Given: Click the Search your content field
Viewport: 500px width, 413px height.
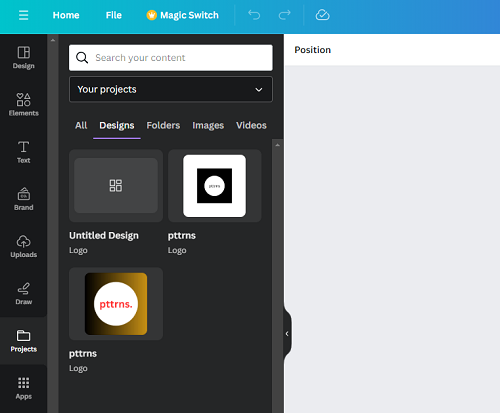Looking at the screenshot, I should (171, 58).
